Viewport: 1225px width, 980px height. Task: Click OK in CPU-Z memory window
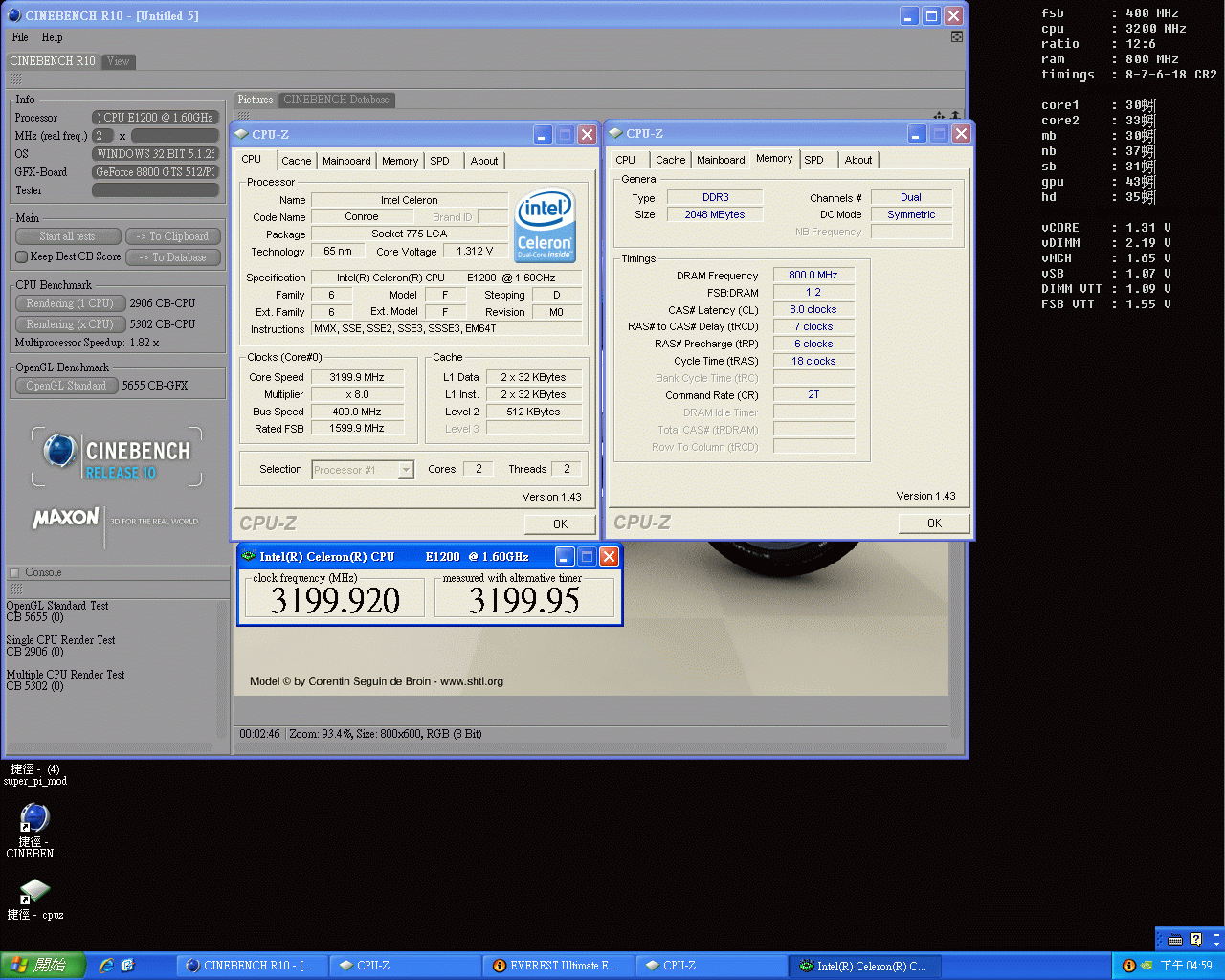[934, 523]
